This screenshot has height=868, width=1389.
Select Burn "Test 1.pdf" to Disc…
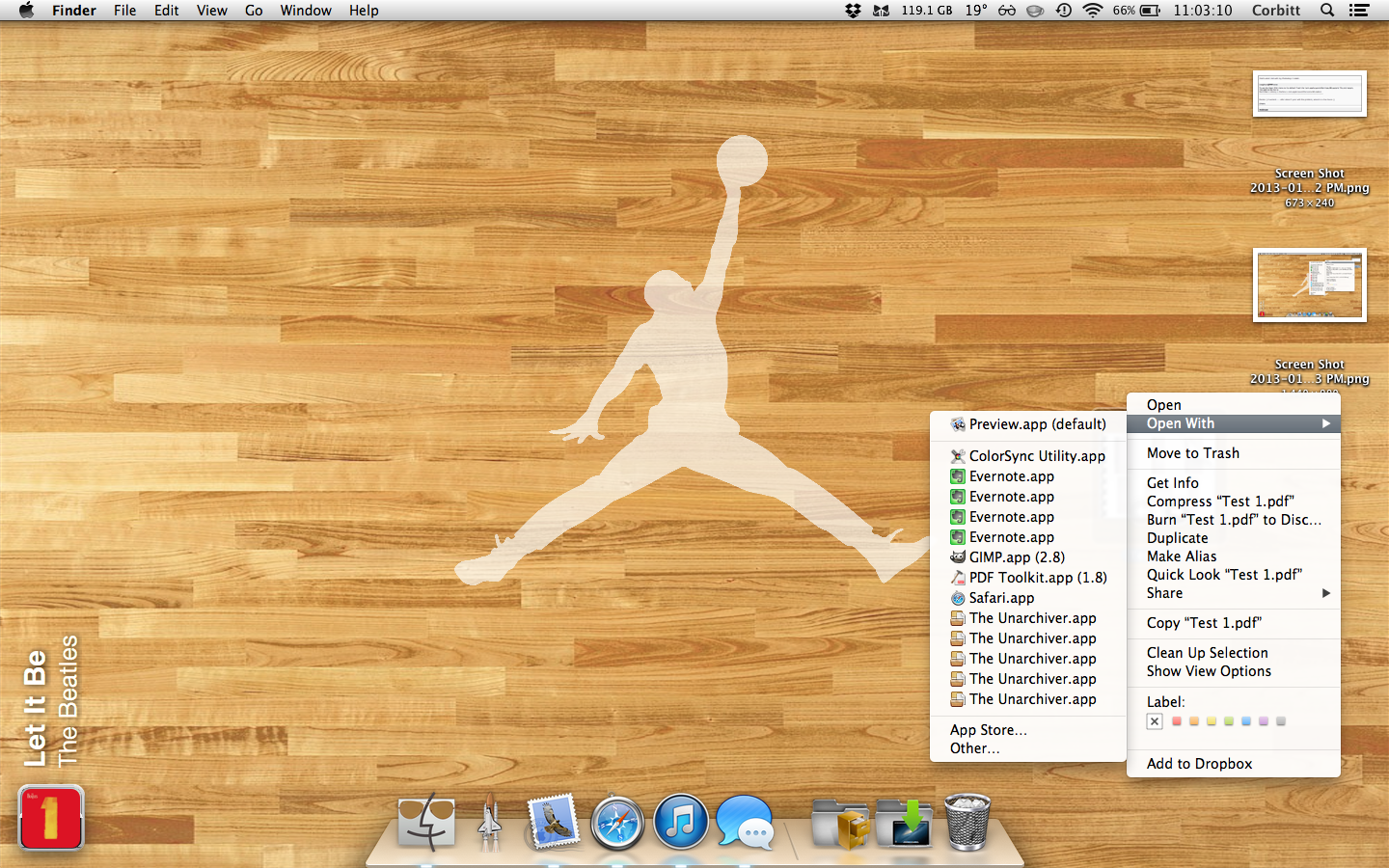coord(1234,520)
